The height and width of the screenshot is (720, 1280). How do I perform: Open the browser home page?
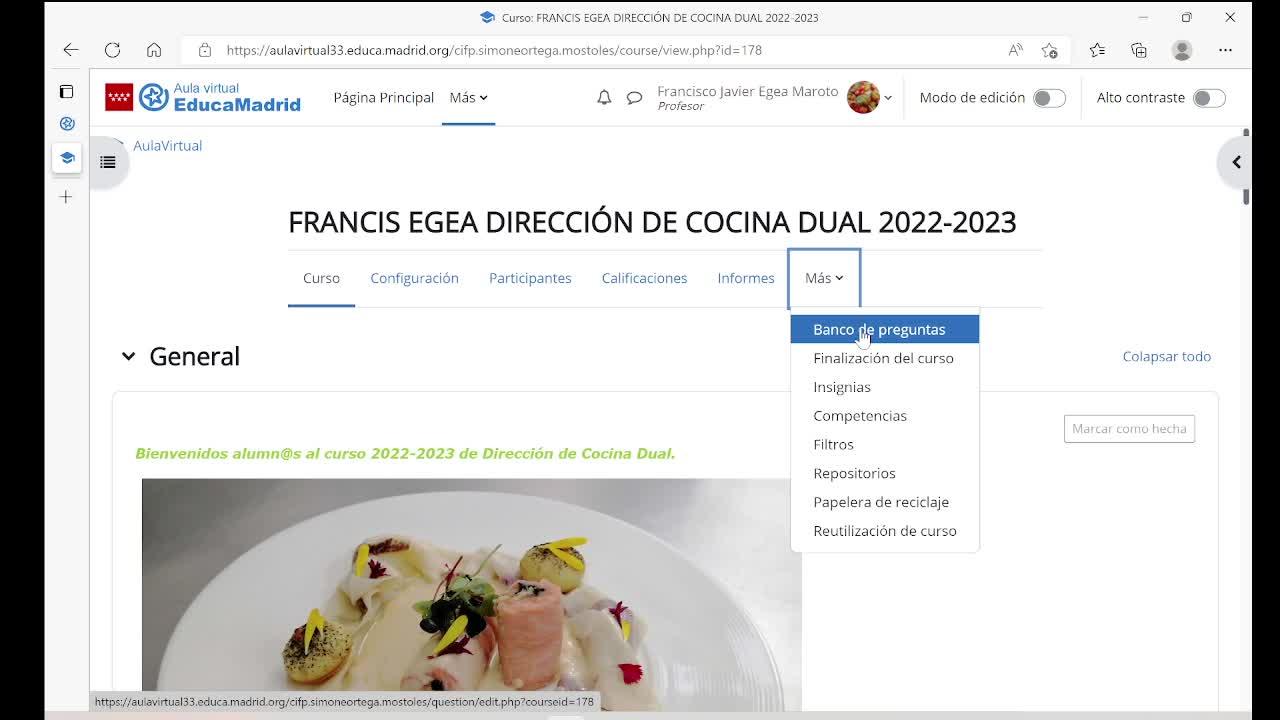[154, 50]
